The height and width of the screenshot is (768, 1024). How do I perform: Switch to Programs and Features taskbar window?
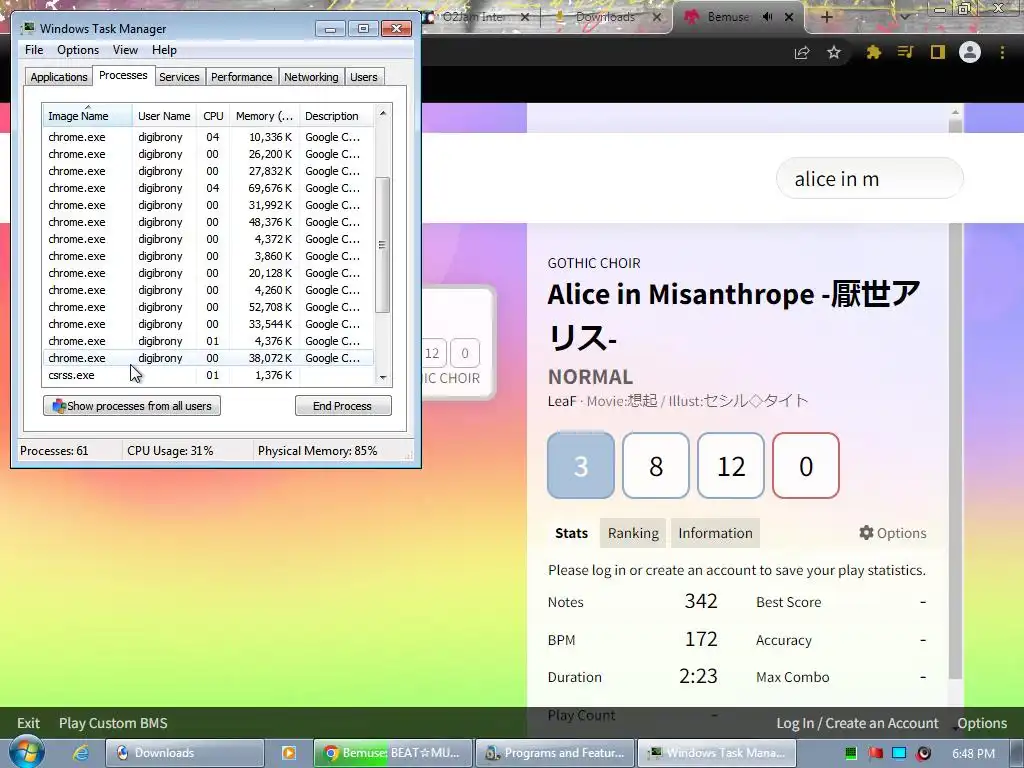[554, 753]
